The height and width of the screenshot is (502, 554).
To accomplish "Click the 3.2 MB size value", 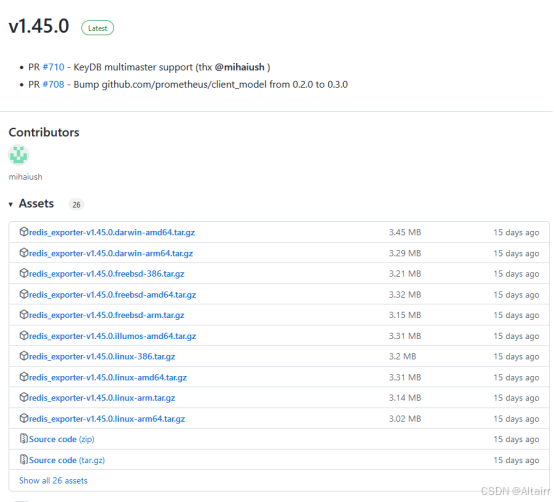I will [402, 356].
